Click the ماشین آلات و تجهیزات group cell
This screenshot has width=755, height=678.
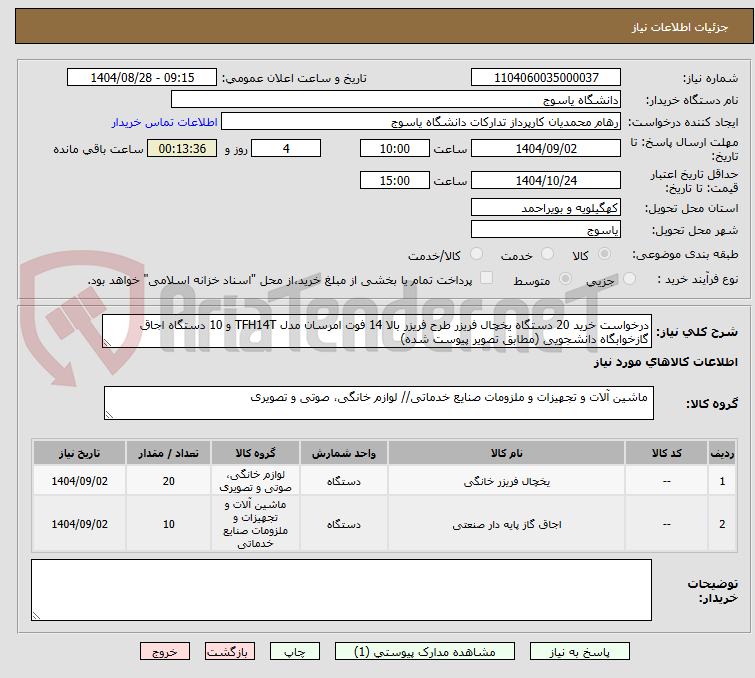pos(255,524)
